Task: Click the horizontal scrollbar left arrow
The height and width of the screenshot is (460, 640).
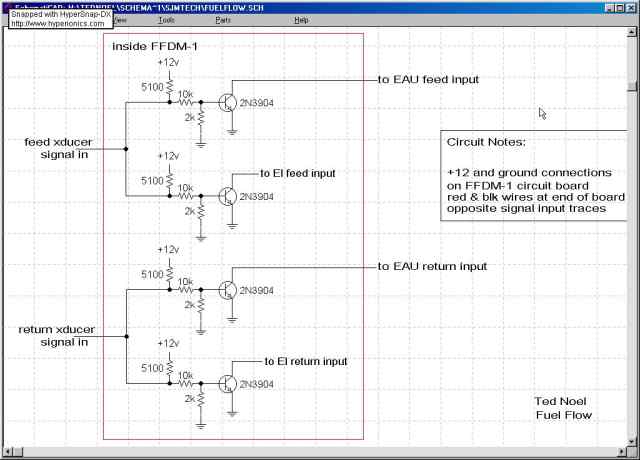Action: coord(6,451)
